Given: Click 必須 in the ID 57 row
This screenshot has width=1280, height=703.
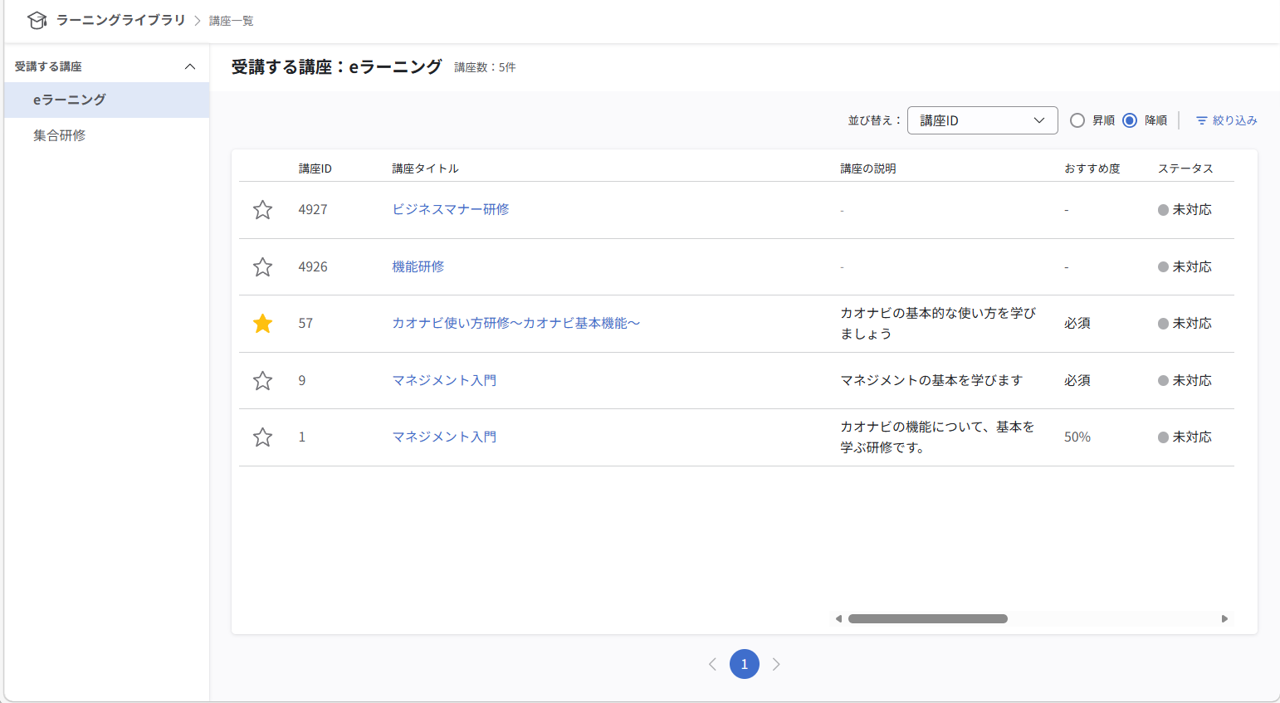Looking at the screenshot, I should click(x=1077, y=324).
